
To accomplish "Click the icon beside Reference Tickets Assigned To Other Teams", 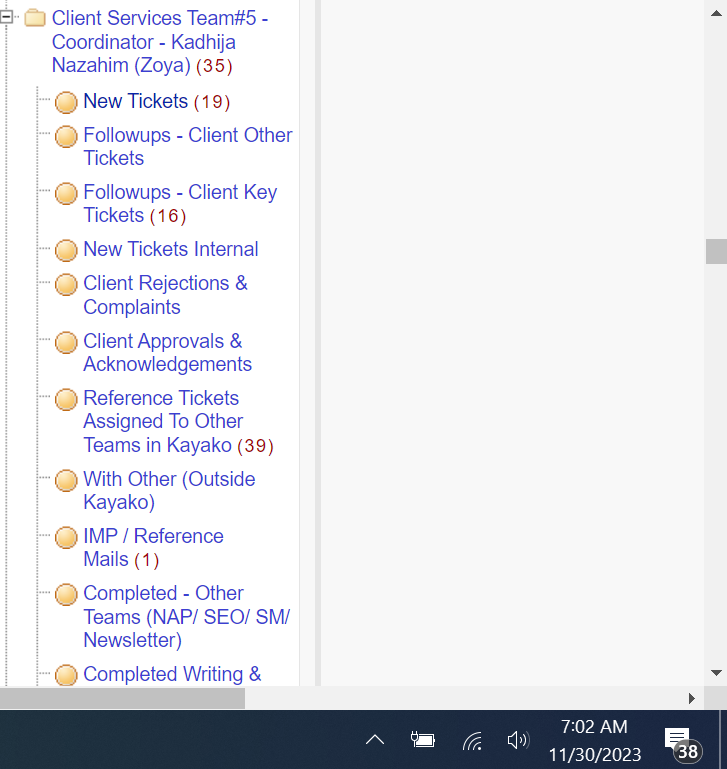I will click(x=66, y=399).
